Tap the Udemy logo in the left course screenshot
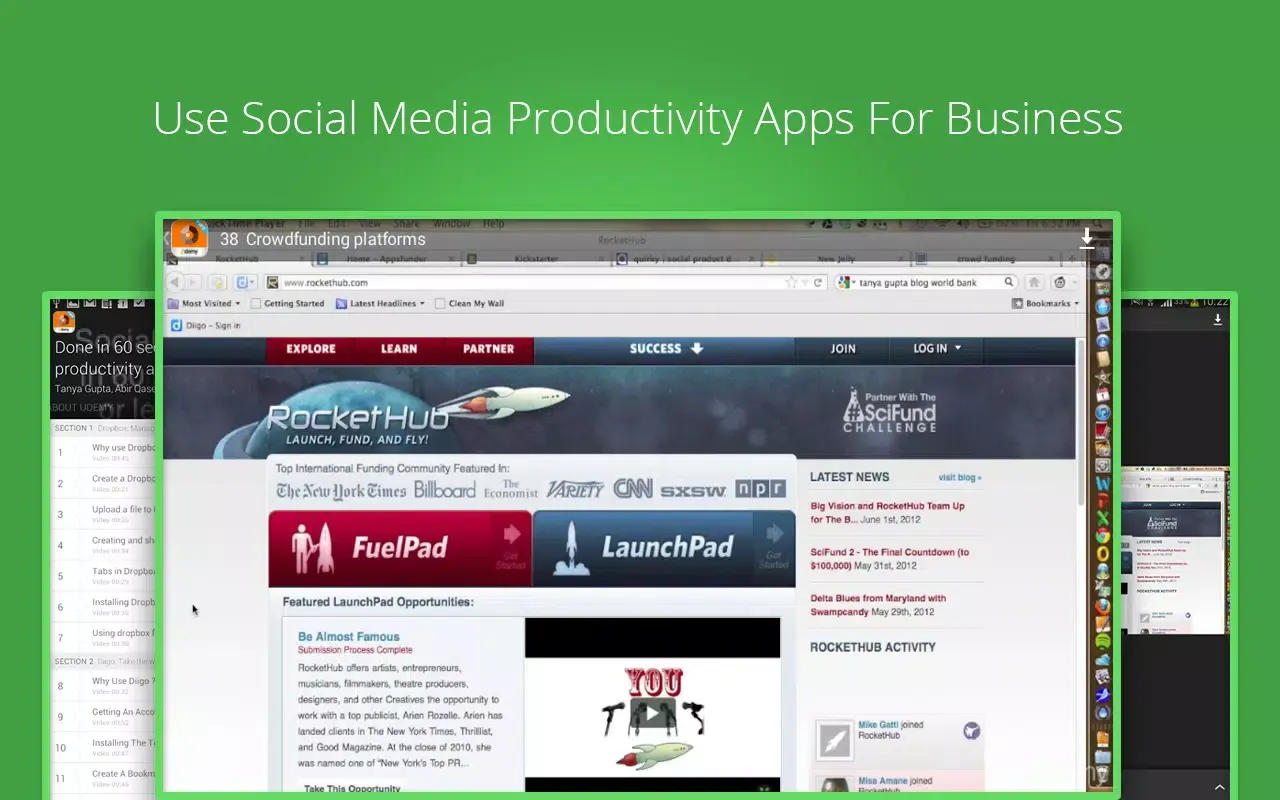This screenshot has height=800, width=1280. [64, 322]
